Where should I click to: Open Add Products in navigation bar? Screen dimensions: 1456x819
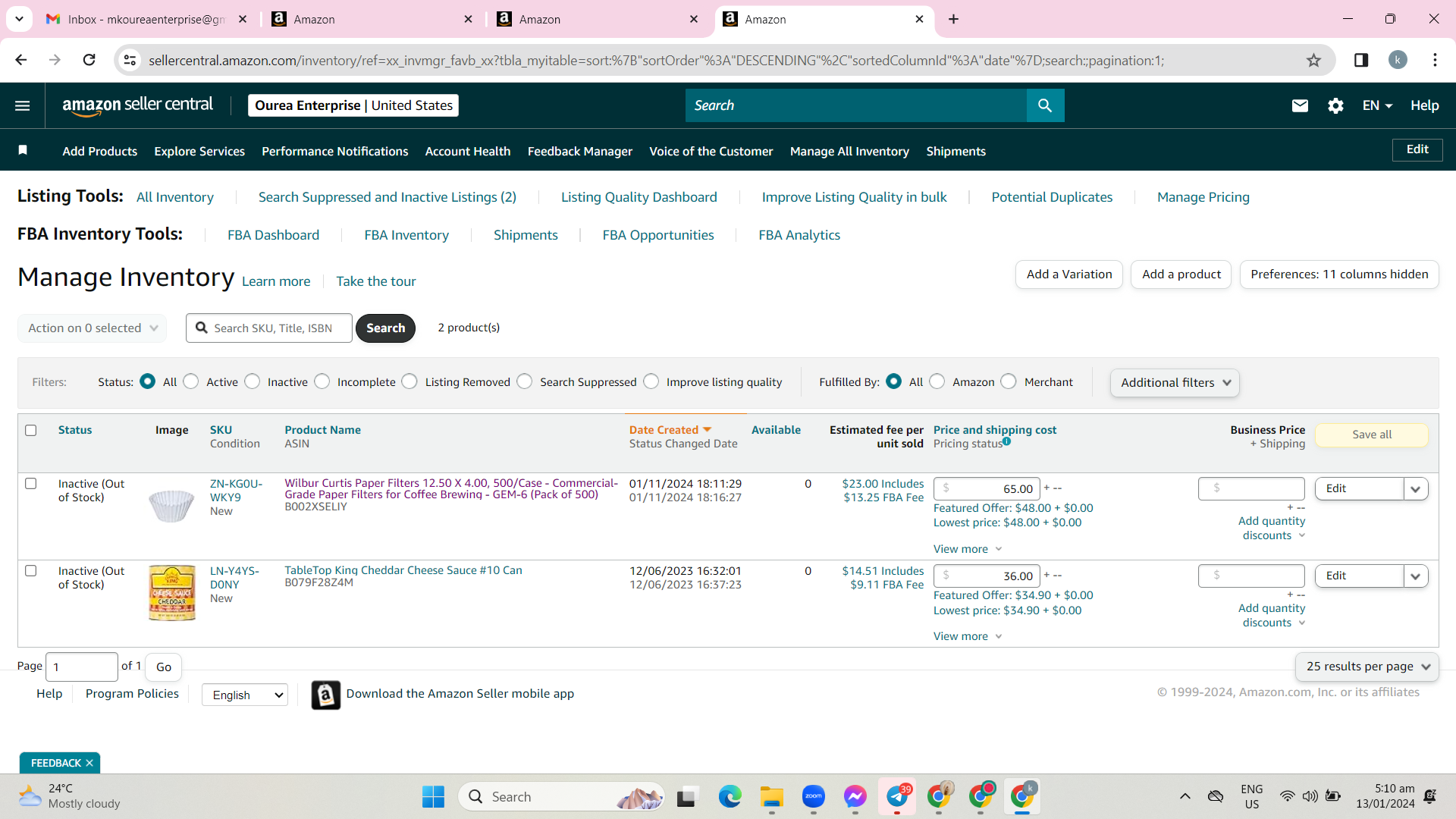click(x=100, y=152)
